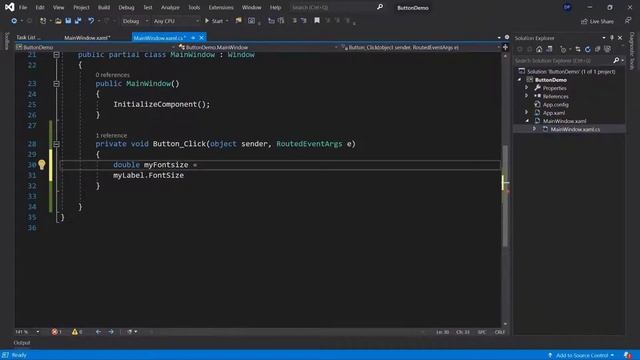Click the Save All icon

78,21
